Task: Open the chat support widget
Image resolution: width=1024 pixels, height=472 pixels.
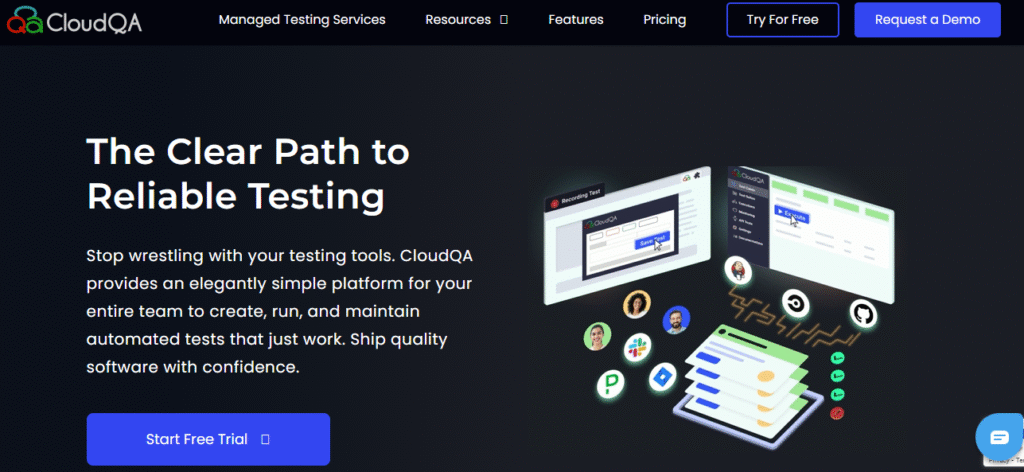Action: pos(999,437)
